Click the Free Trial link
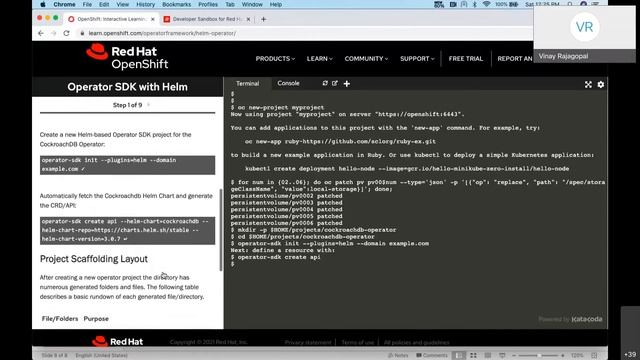Screen dimensions: 640x360 coord(466,59)
